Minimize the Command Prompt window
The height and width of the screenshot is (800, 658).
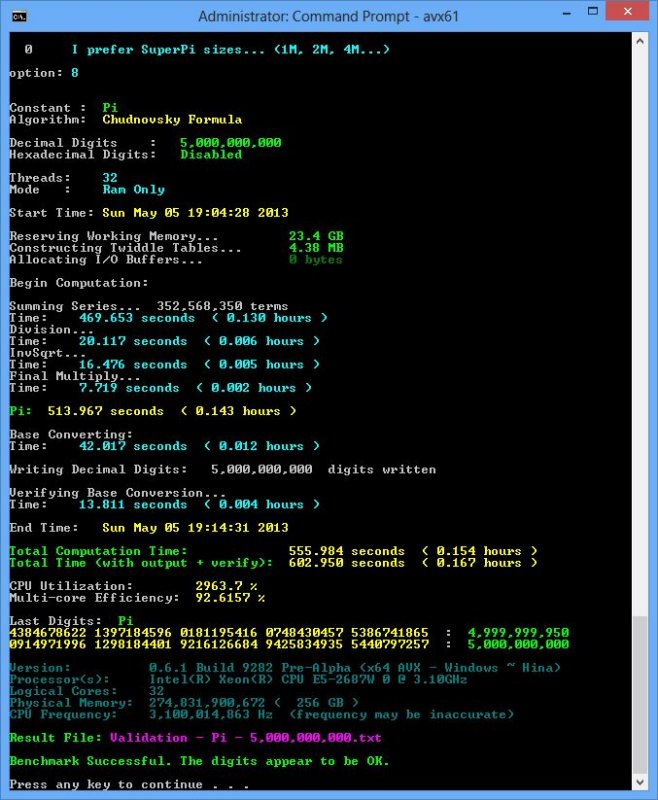(x=567, y=13)
